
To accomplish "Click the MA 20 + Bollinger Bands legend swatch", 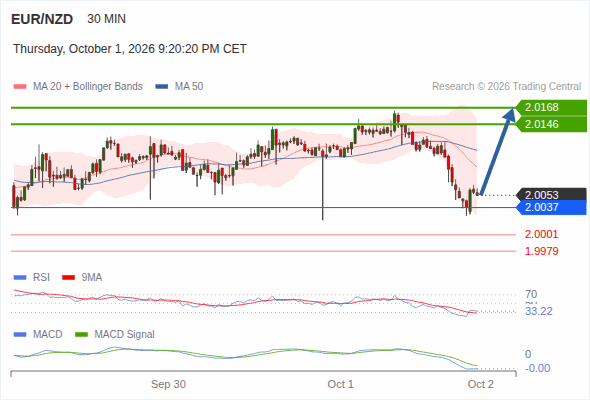I will (20, 87).
